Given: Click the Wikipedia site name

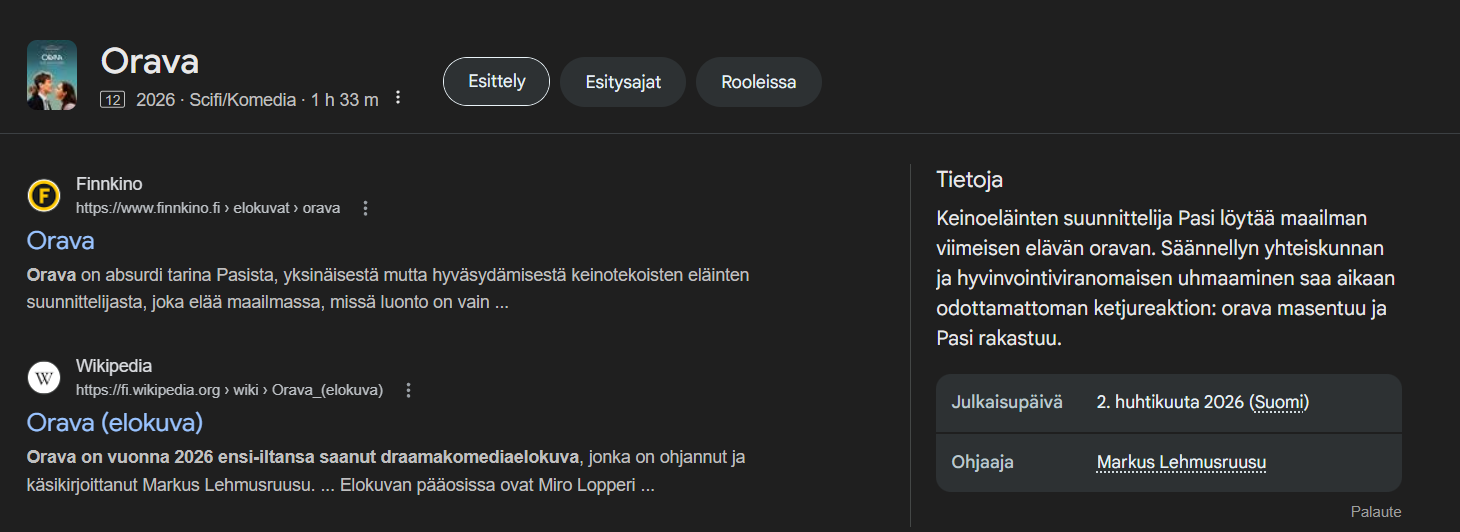Looking at the screenshot, I should pyautogui.click(x=114, y=366).
